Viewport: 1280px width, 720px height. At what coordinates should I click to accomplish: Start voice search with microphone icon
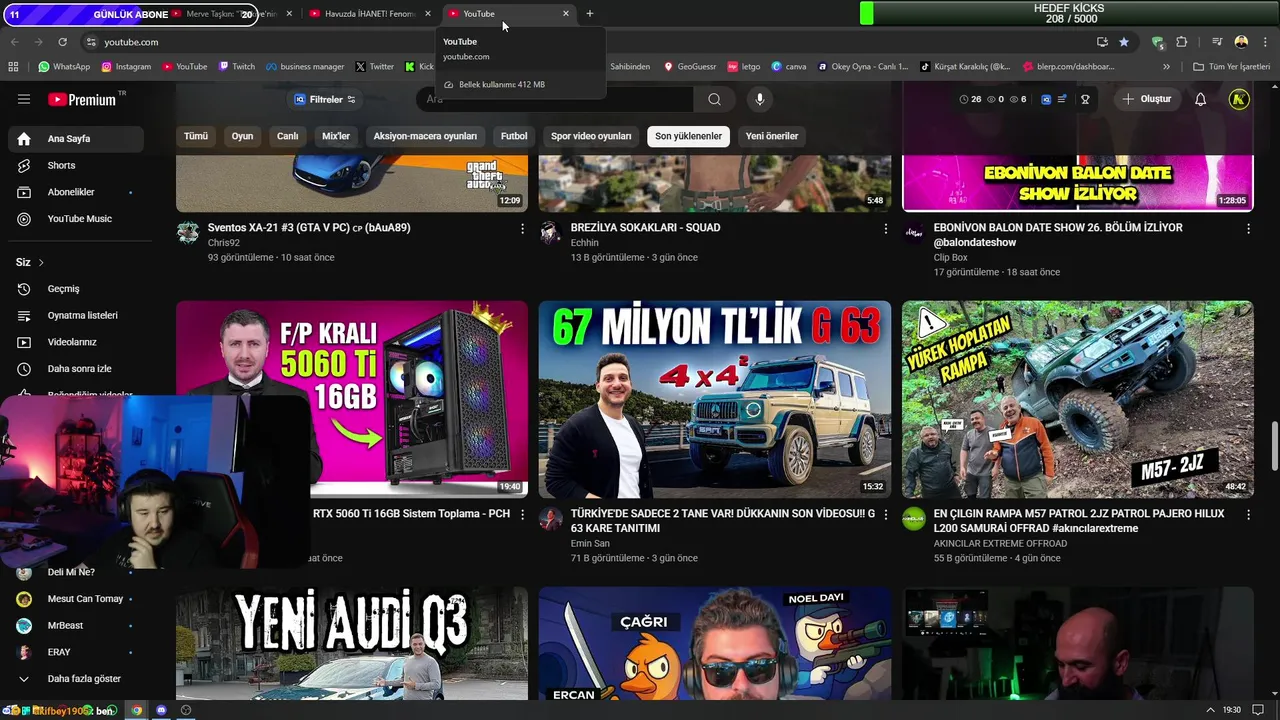pyautogui.click(x=760, y=99)
